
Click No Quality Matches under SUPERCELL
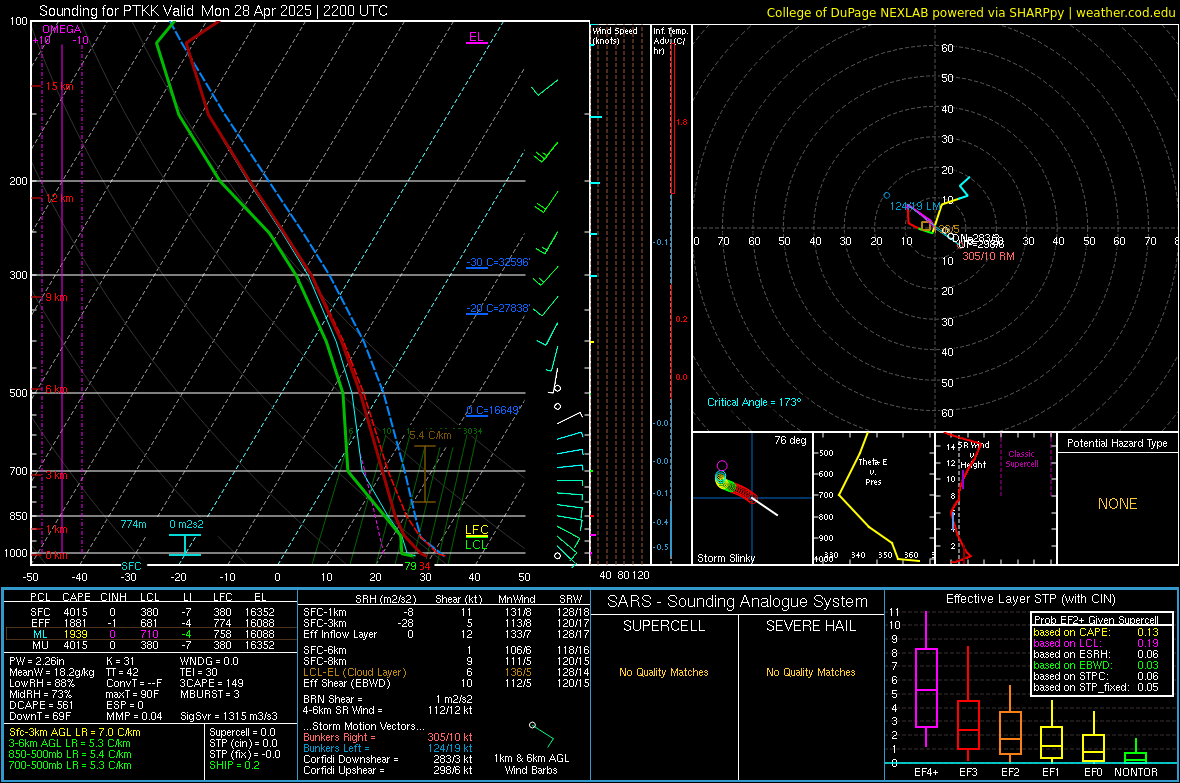(x=664, y=672)
